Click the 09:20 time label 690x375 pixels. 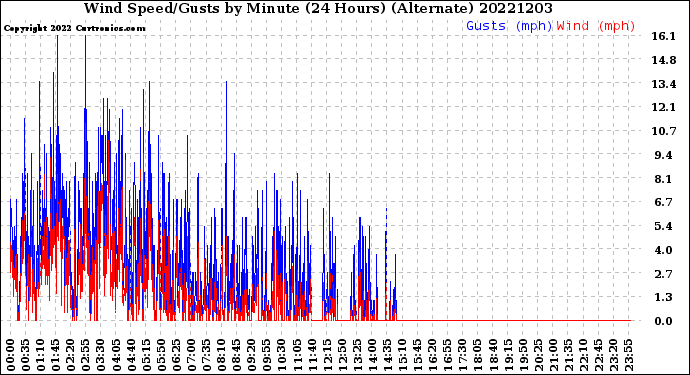coord(251,355)
